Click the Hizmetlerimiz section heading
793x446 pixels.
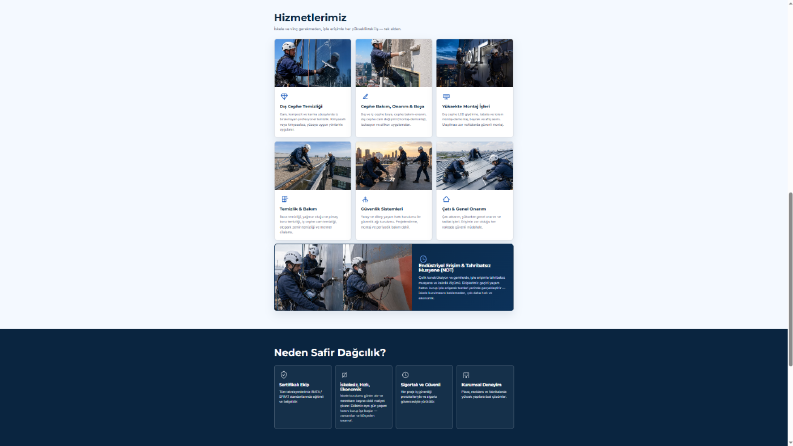(310, 18)
